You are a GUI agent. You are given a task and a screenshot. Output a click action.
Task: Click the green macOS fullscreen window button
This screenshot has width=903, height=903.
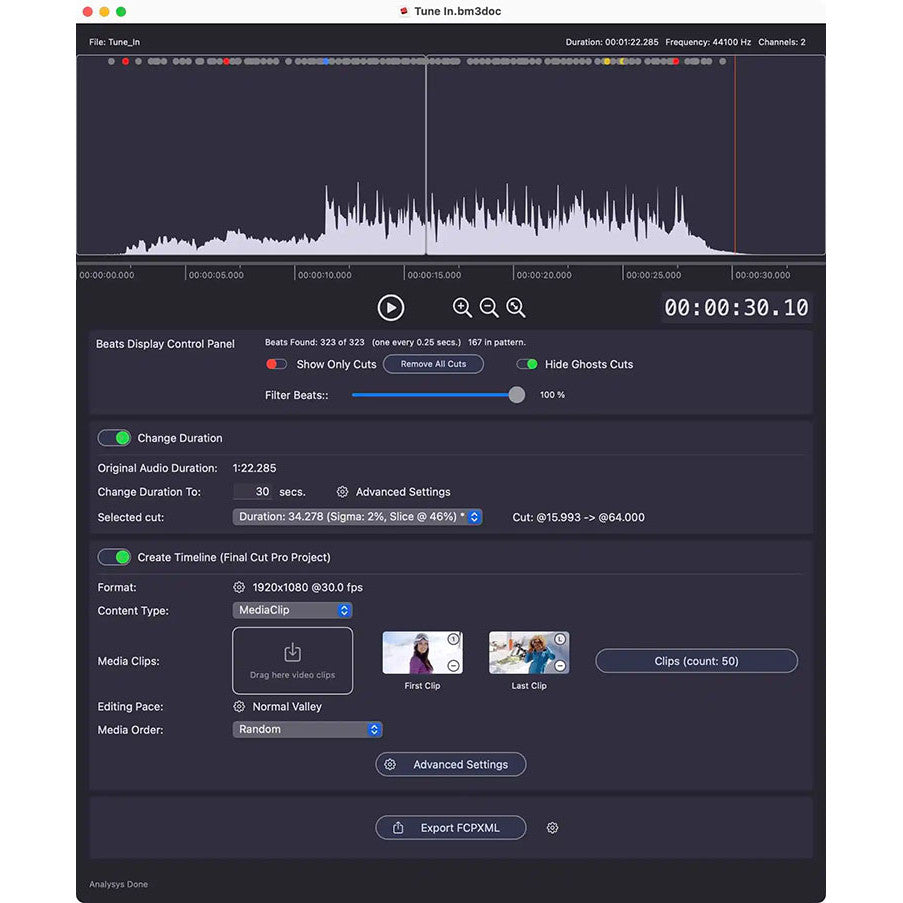[121, 12]
